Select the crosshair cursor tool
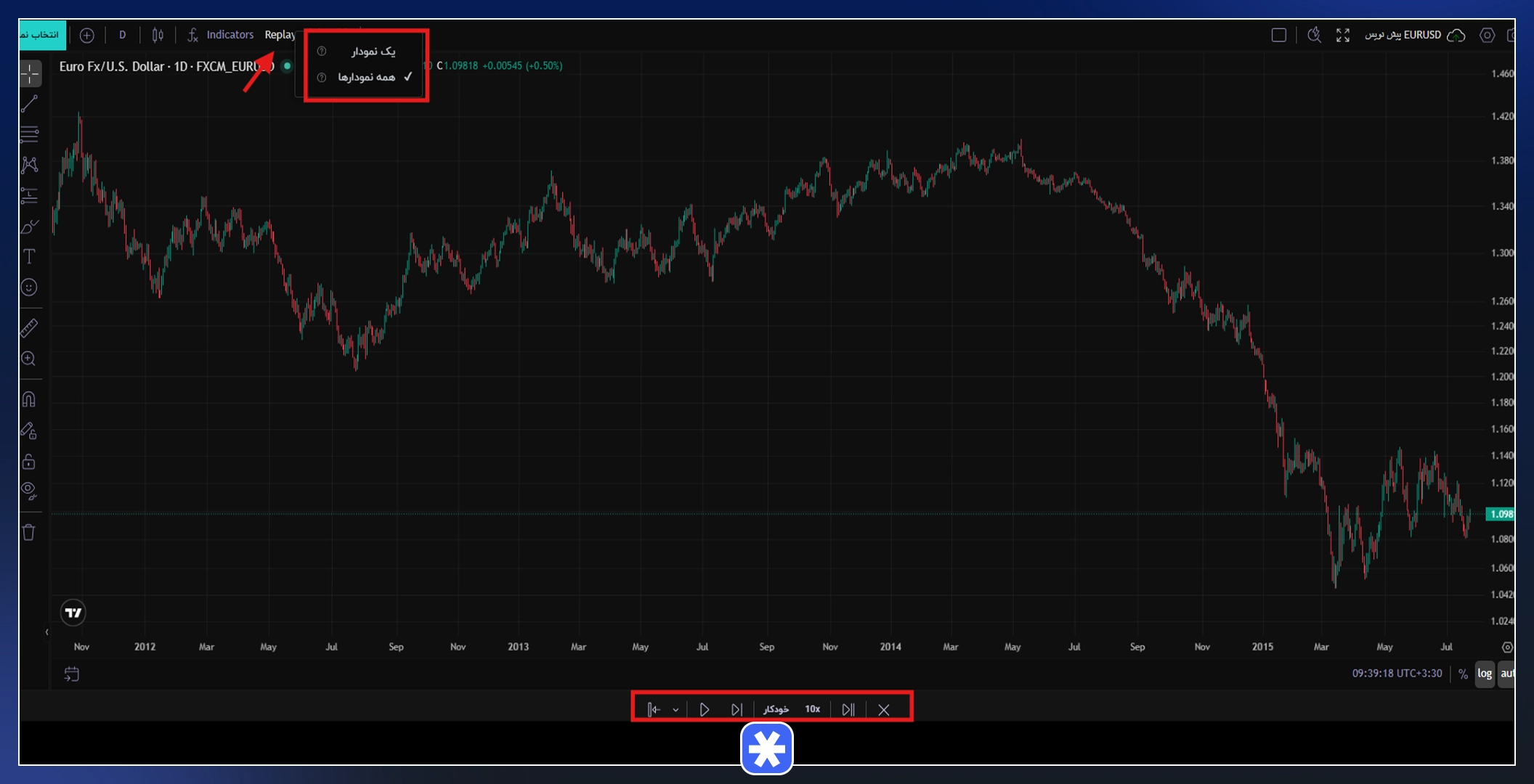1534x784 pixels. tap(30, 73)
